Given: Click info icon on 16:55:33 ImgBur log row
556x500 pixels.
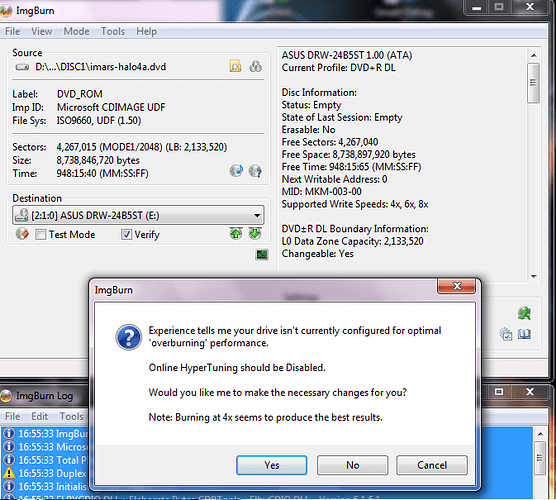Looking at the screenshot, I should (x=9, y=433).
